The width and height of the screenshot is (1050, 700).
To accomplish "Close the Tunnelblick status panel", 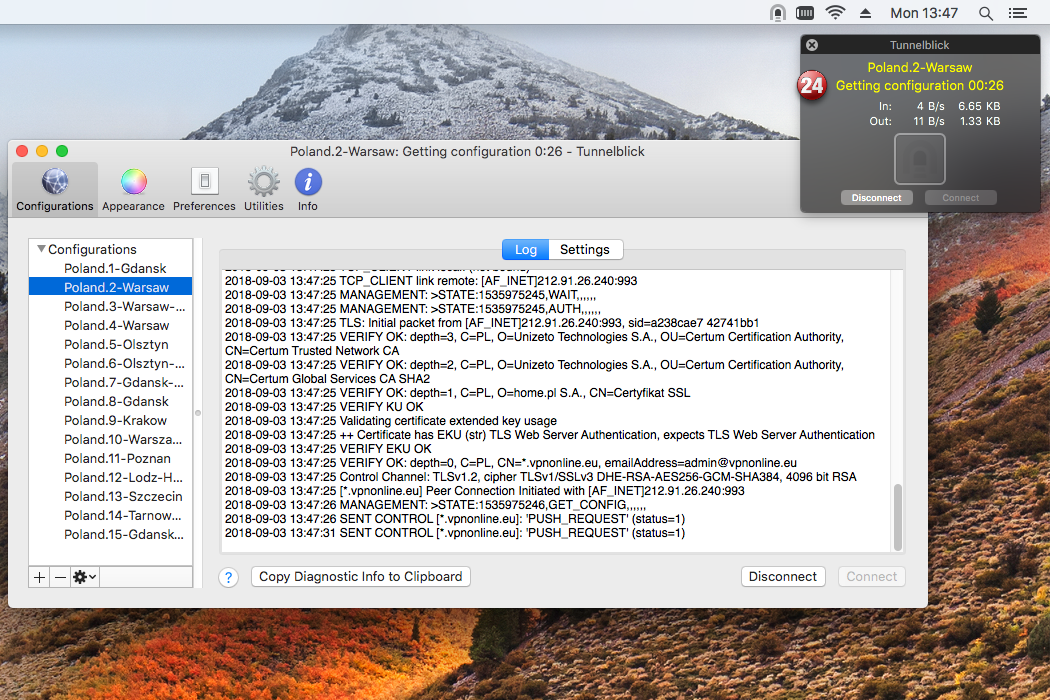I will coord(812,45).
